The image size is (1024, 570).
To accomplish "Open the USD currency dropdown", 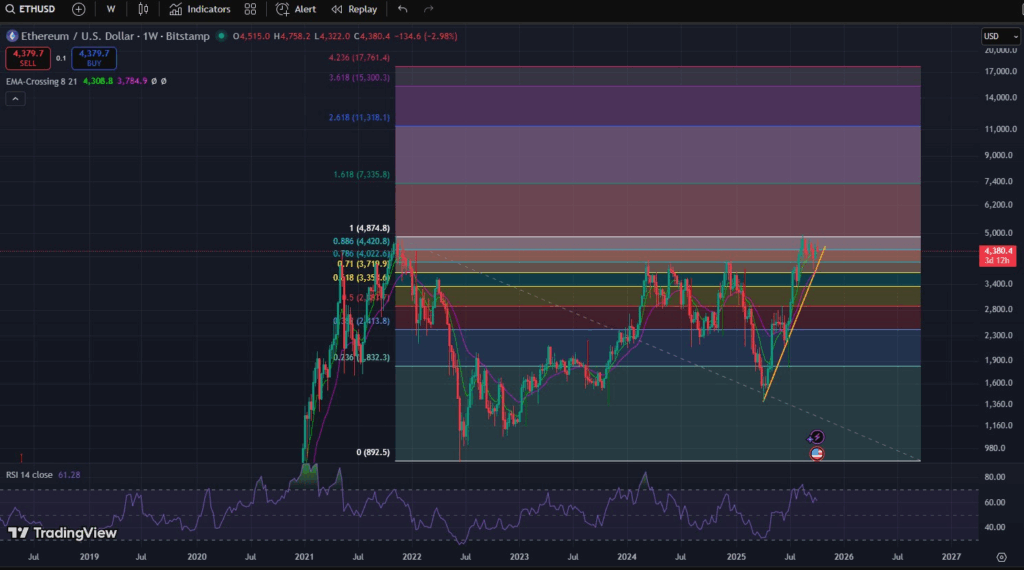I will 1000,36.
